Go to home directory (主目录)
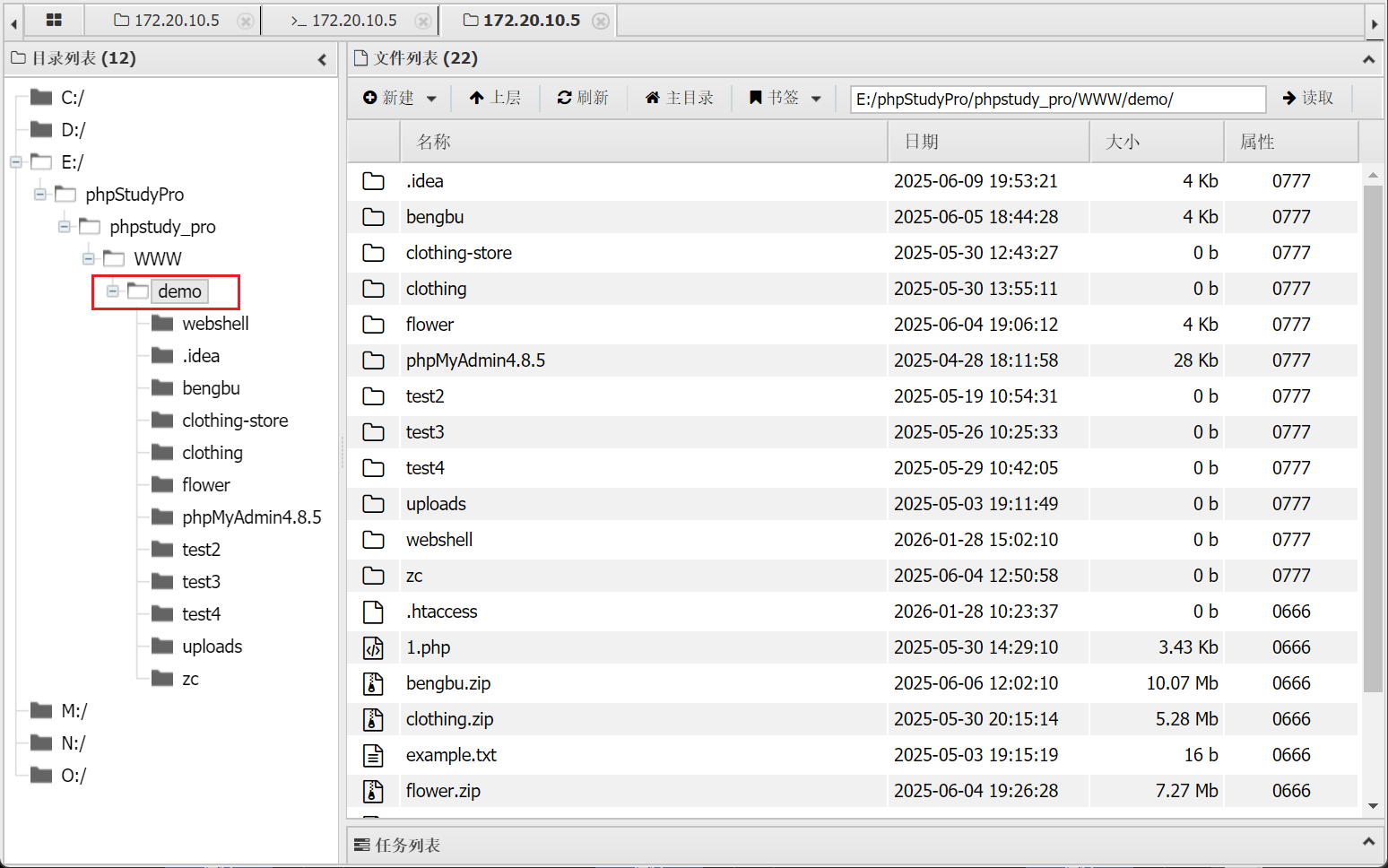The image size is (1388, 868). [680, 98]
